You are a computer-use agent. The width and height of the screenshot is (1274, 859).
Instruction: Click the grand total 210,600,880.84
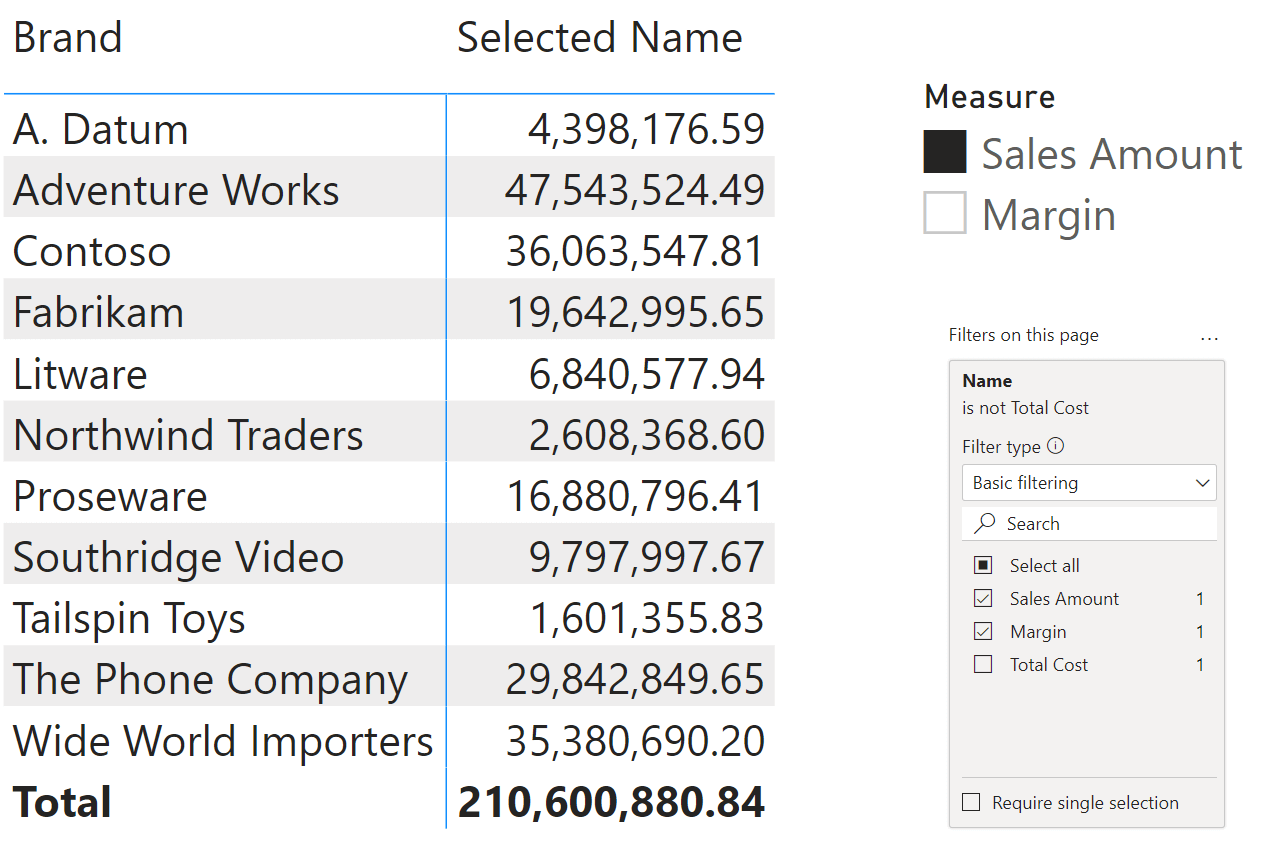coord(611,802)
